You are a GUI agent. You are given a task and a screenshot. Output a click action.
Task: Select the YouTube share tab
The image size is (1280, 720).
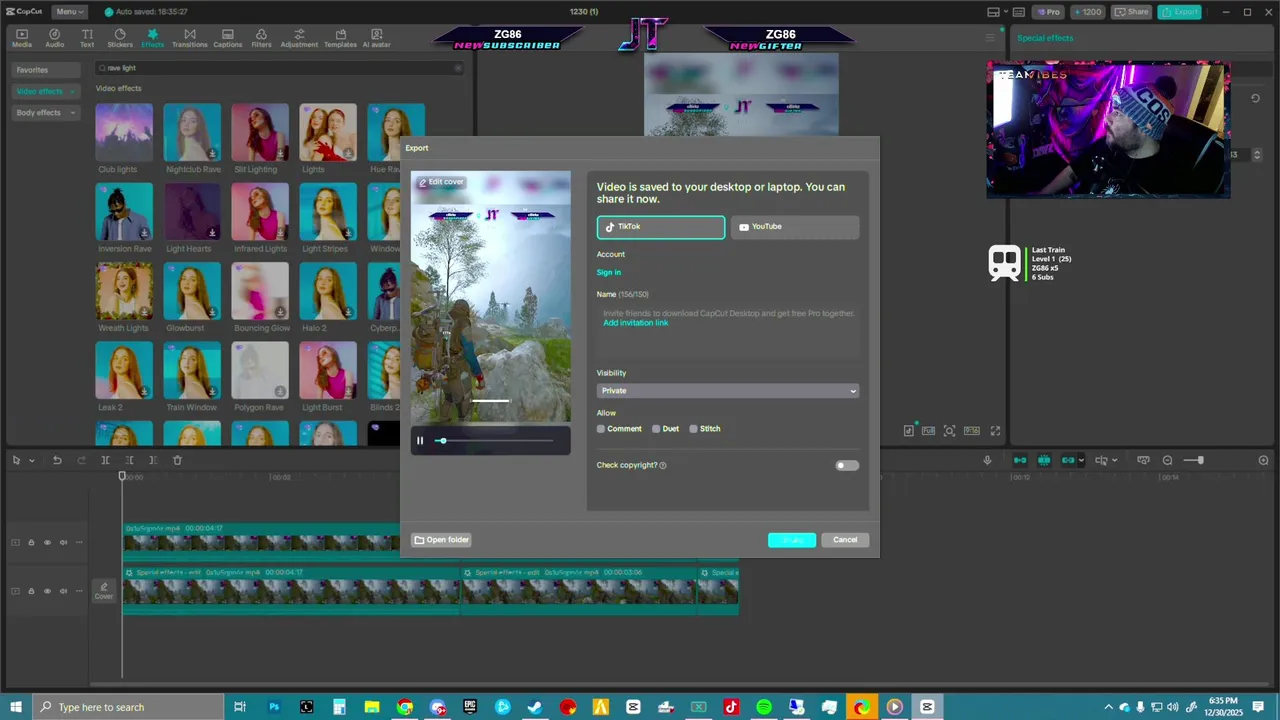click(795, 227)
